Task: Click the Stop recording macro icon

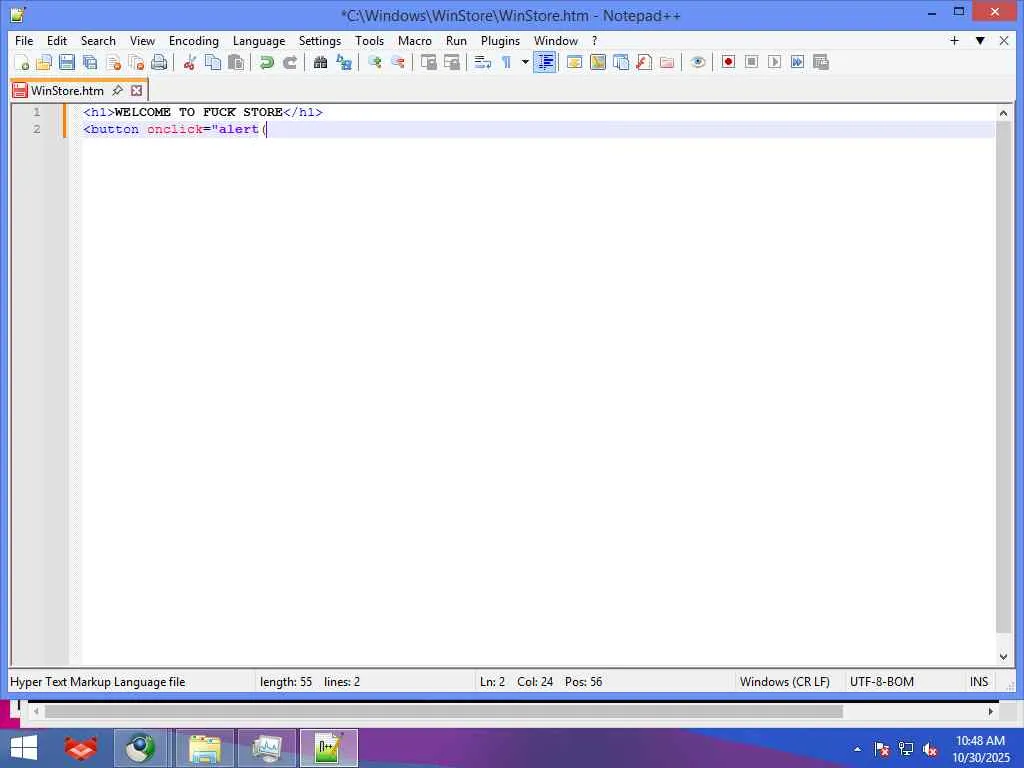Action: coord(752,62)
